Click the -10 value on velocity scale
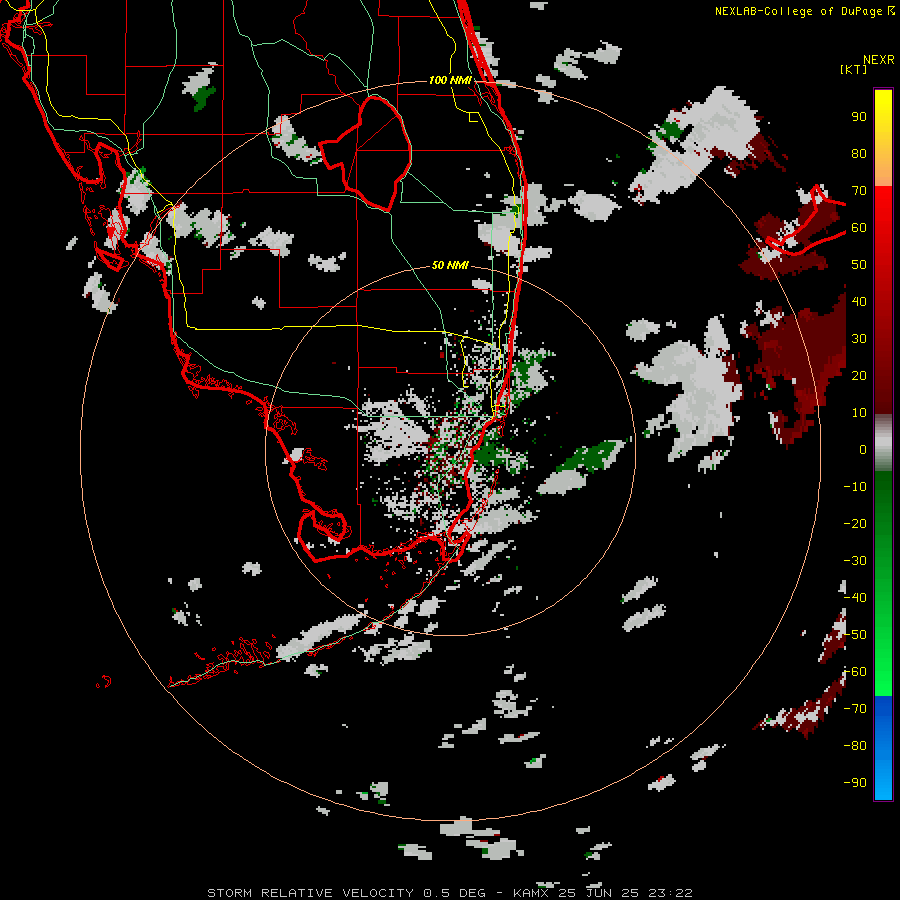Image resolution: width=900 pixels, height=900 pixels. (855, 487)
